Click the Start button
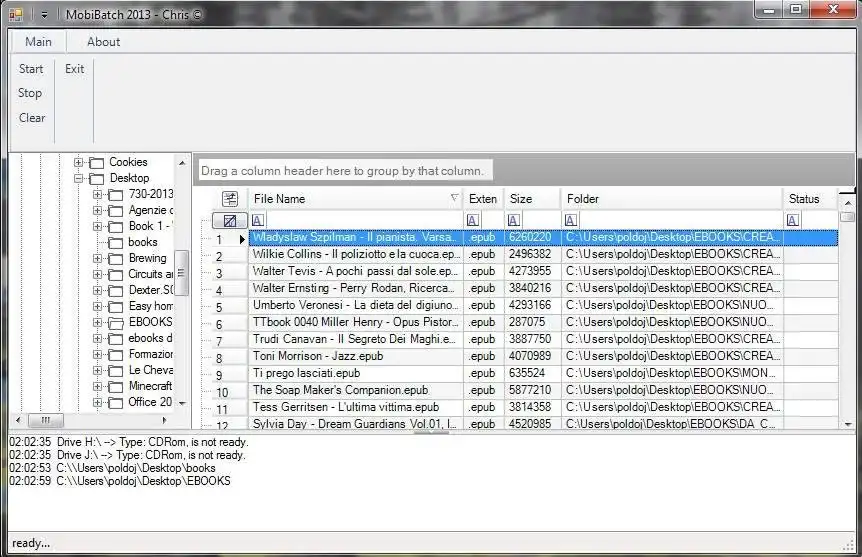Image resolution: width=862 pixels, height=557 pixels. click(31, 69)
